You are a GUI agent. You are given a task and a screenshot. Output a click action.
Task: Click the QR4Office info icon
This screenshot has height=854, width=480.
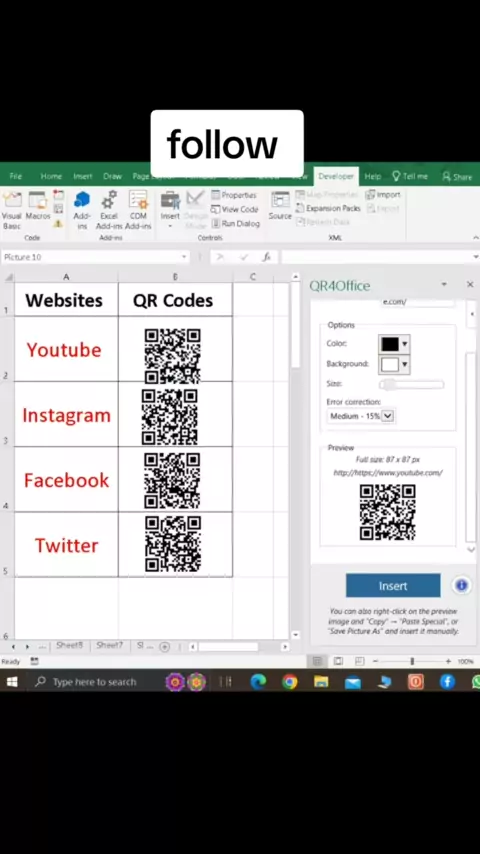461,585
